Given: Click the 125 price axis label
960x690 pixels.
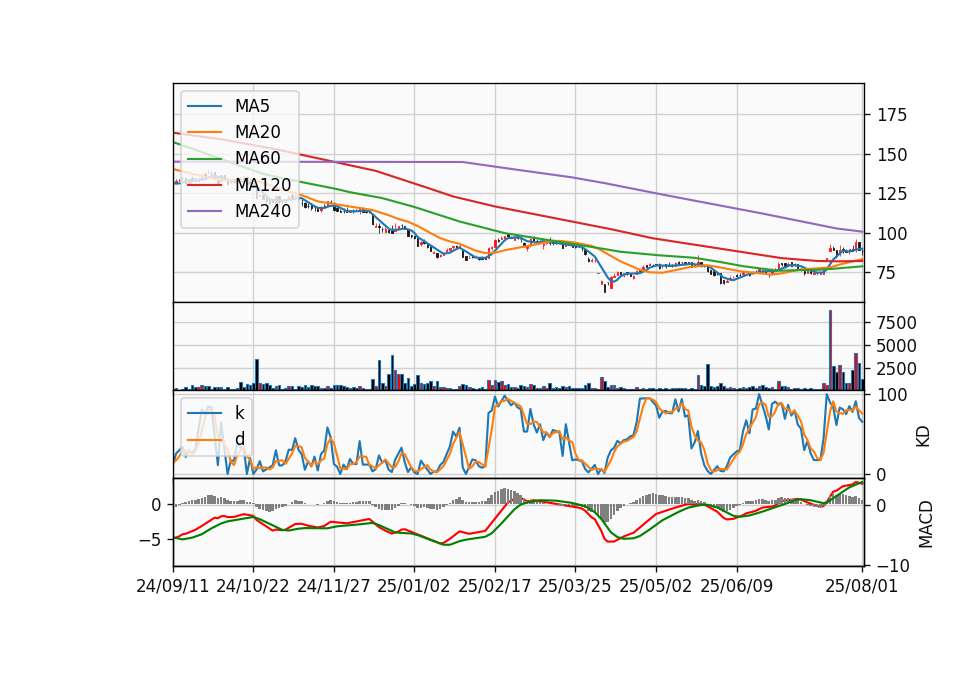Looking at the screenshot, I should [892, 194].
